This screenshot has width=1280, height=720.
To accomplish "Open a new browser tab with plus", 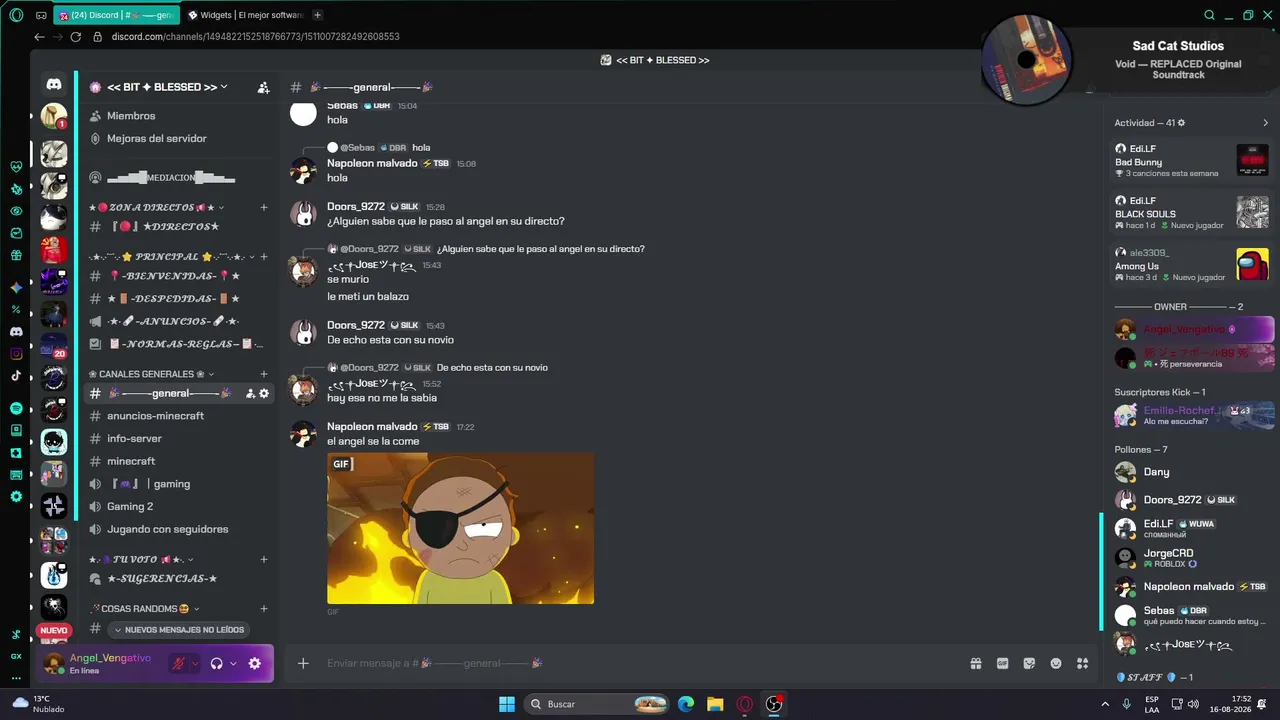I will point(317,15).
